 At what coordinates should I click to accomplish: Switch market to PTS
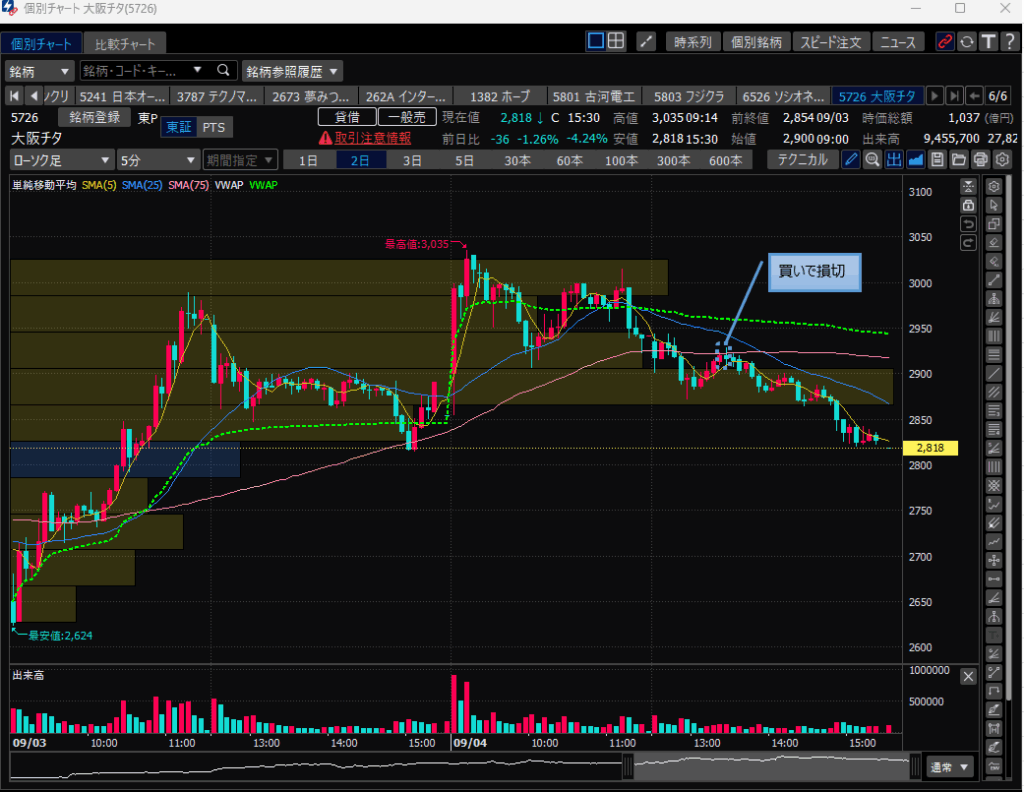(213, 127)
